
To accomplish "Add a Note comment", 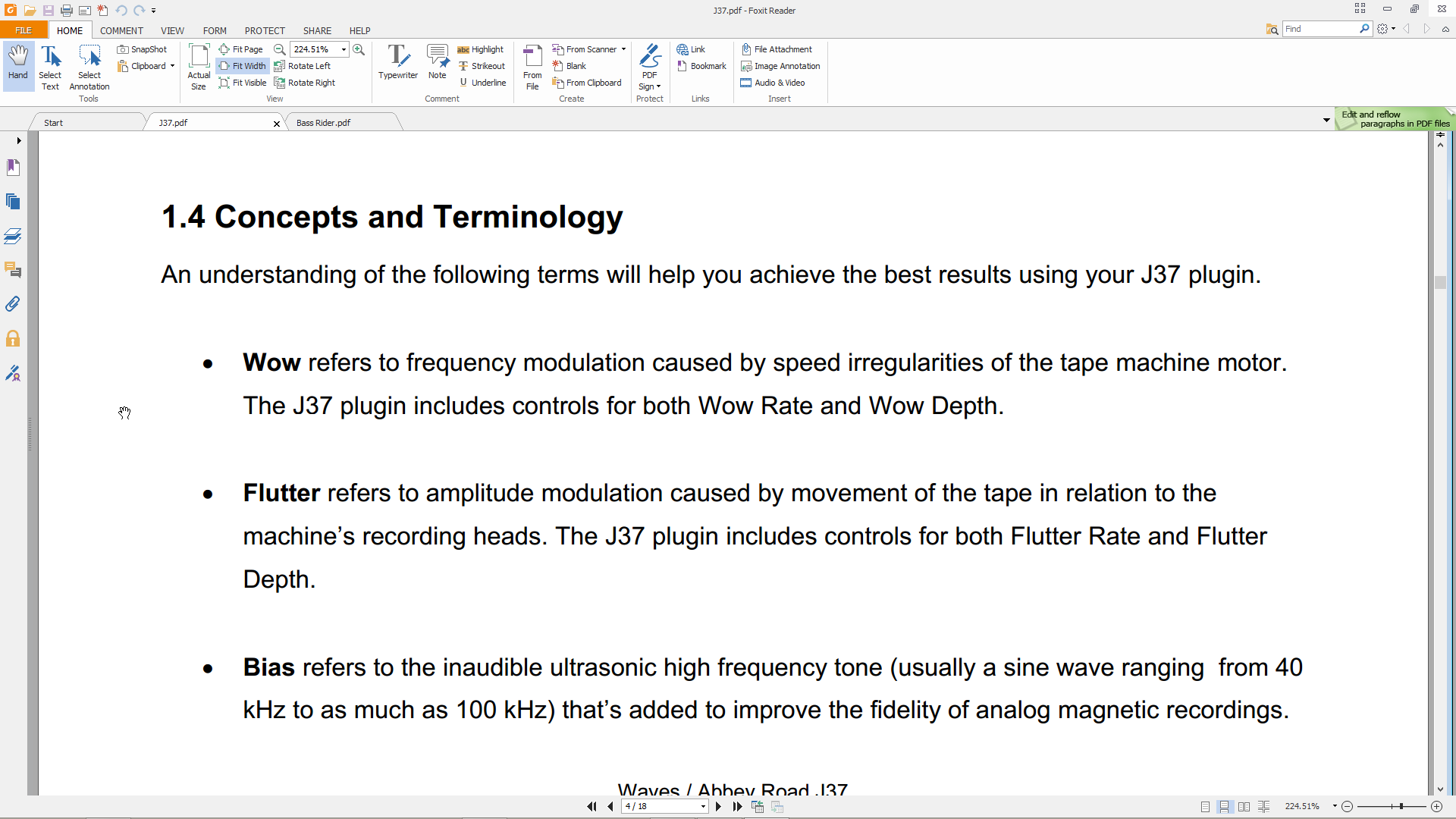I will 438,62.
